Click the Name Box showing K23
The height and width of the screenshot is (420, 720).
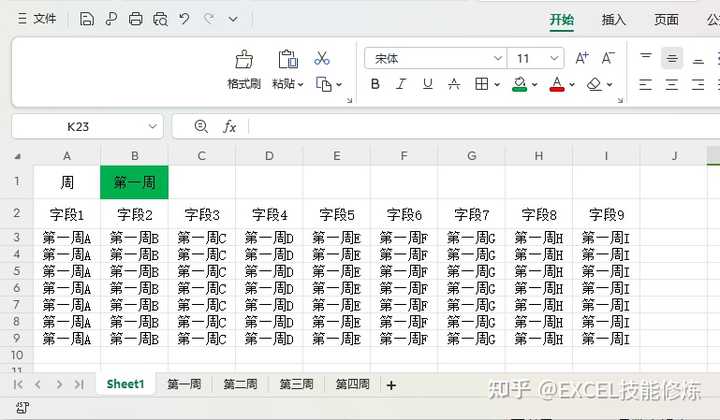click(78, 126)
